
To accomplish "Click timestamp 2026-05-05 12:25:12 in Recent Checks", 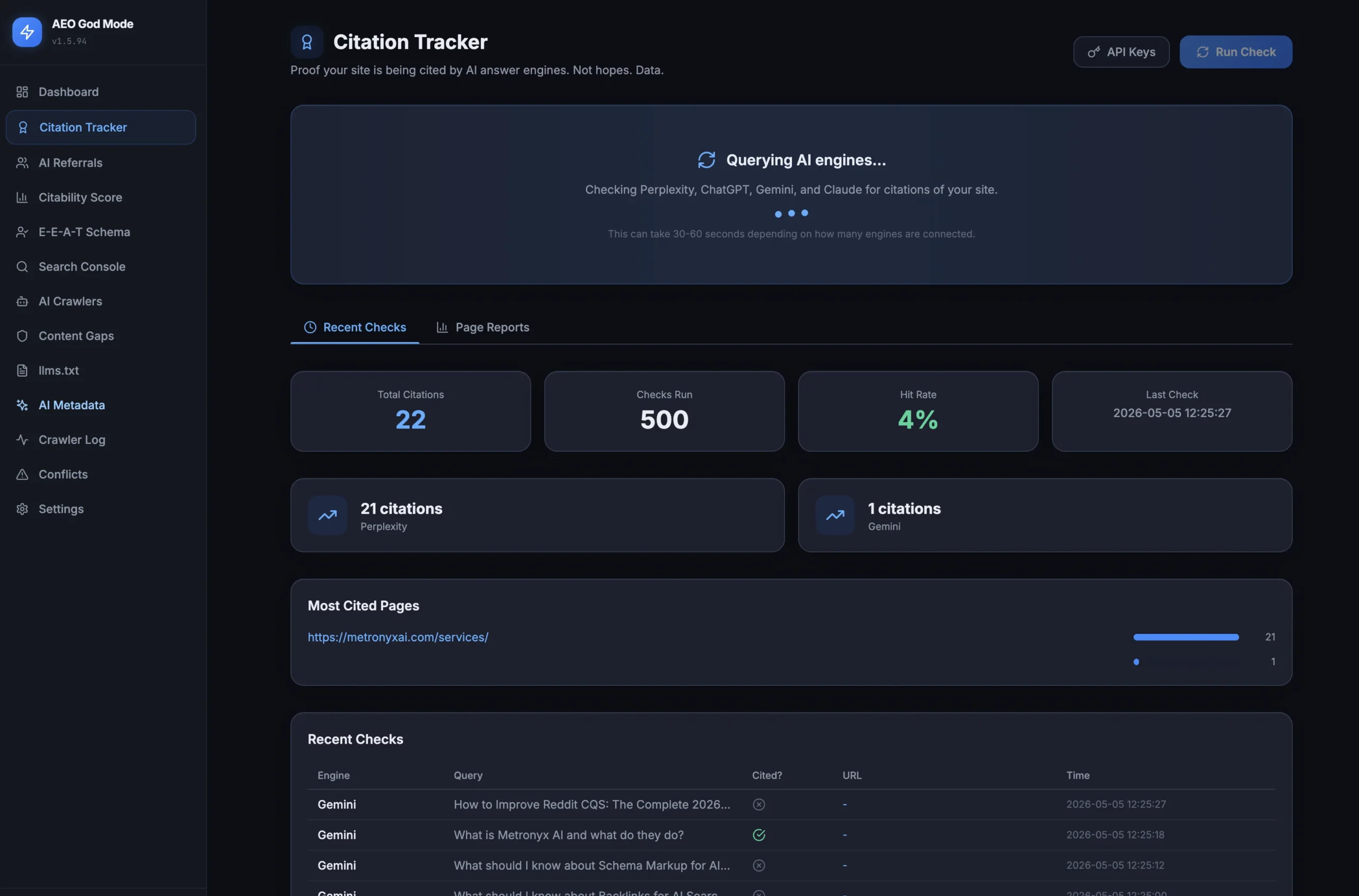I will pos(1115,866).
